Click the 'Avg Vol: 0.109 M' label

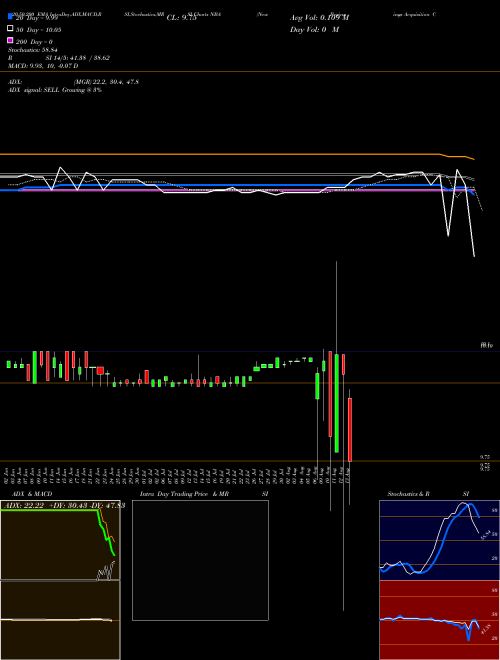pos(319,18)
